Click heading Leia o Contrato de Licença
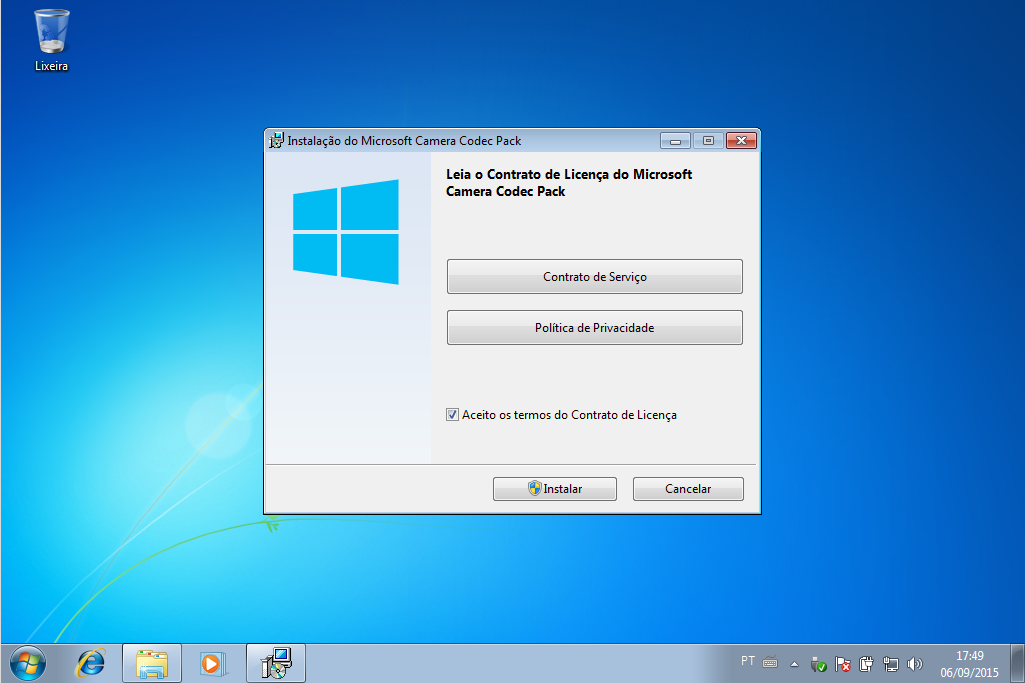 coord(569,183)
